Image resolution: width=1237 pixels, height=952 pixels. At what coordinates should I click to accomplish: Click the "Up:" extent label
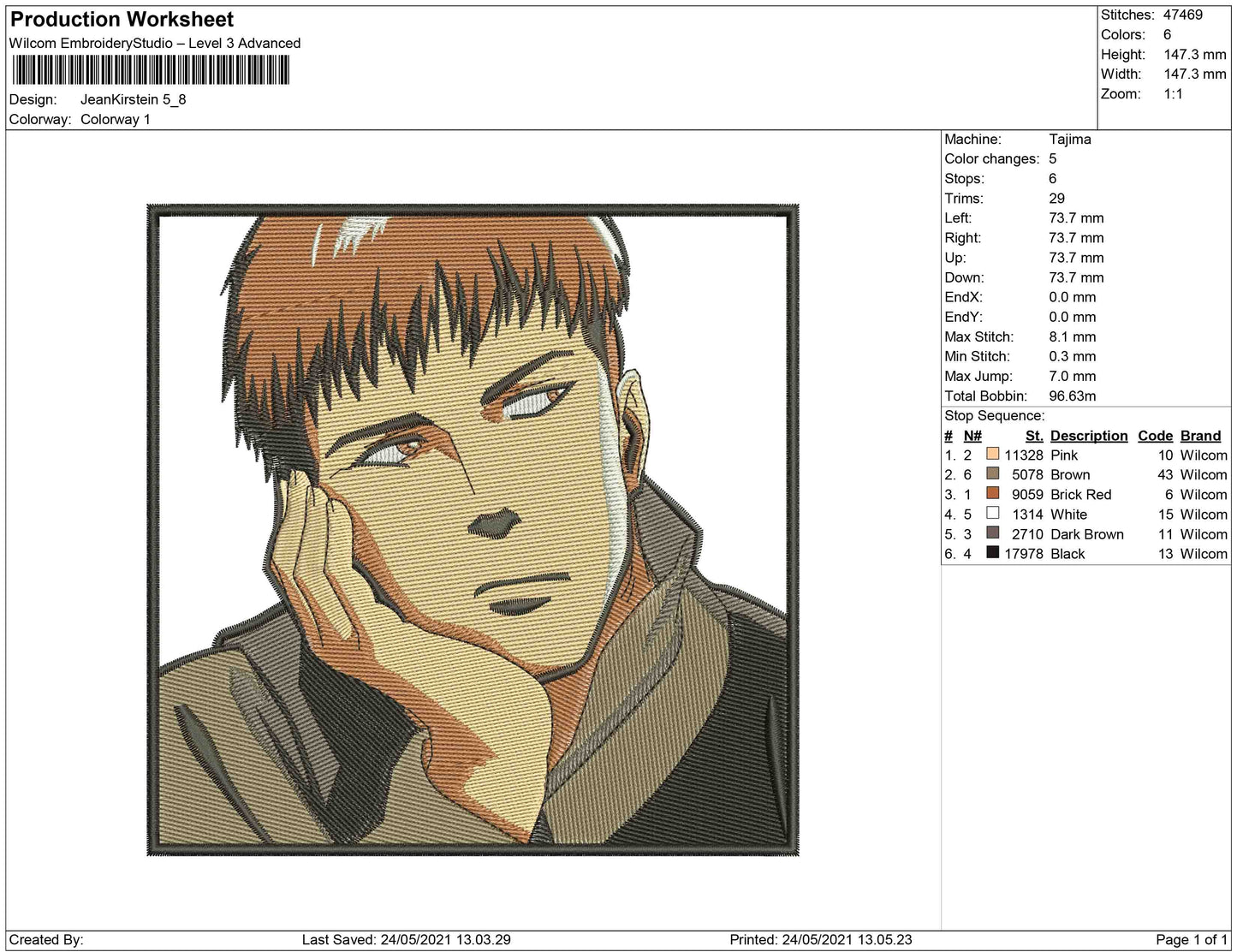pyautogui.click(x=955, y=258)
